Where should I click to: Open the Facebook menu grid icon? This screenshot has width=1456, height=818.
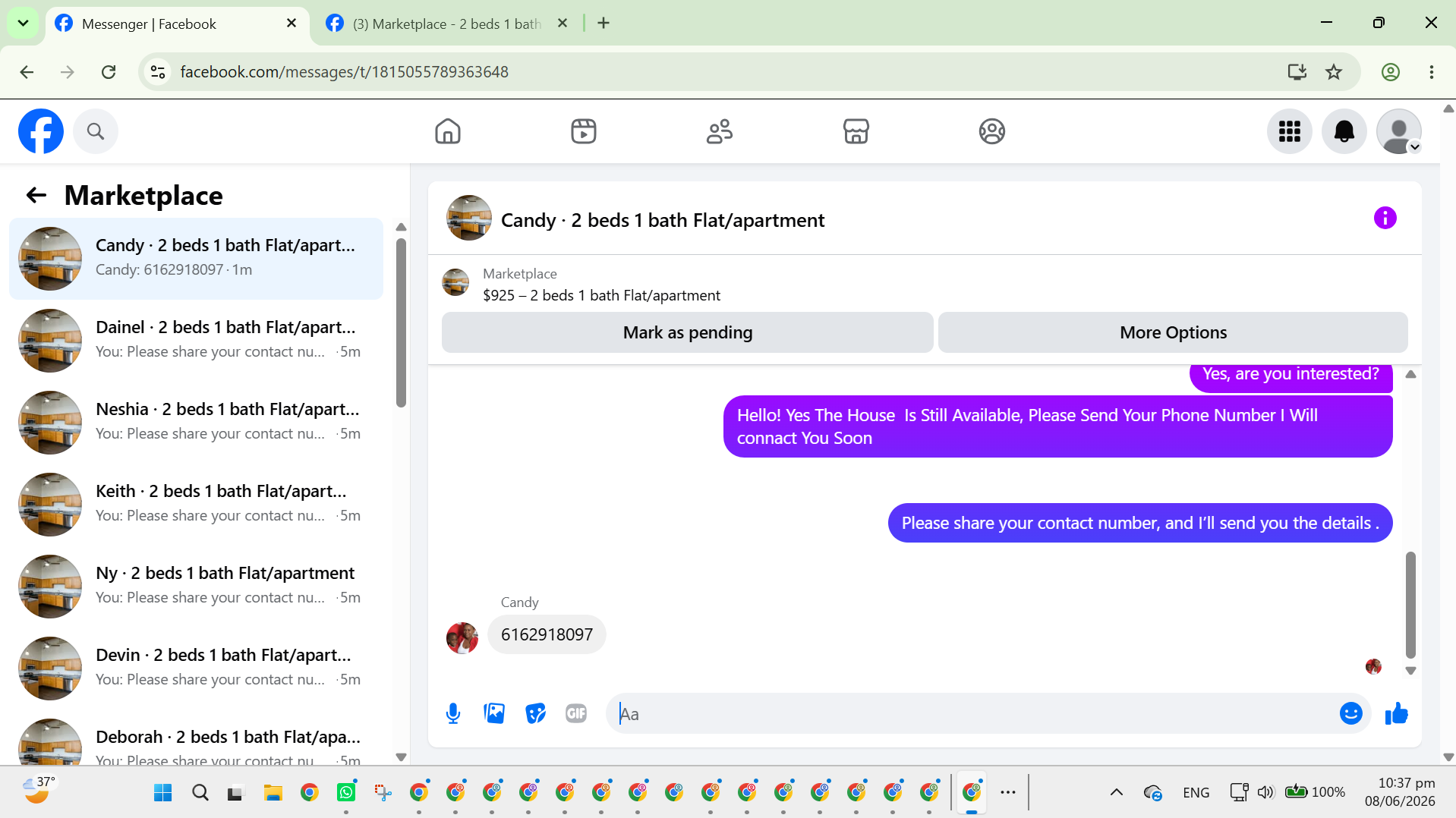click(1290, 131)
